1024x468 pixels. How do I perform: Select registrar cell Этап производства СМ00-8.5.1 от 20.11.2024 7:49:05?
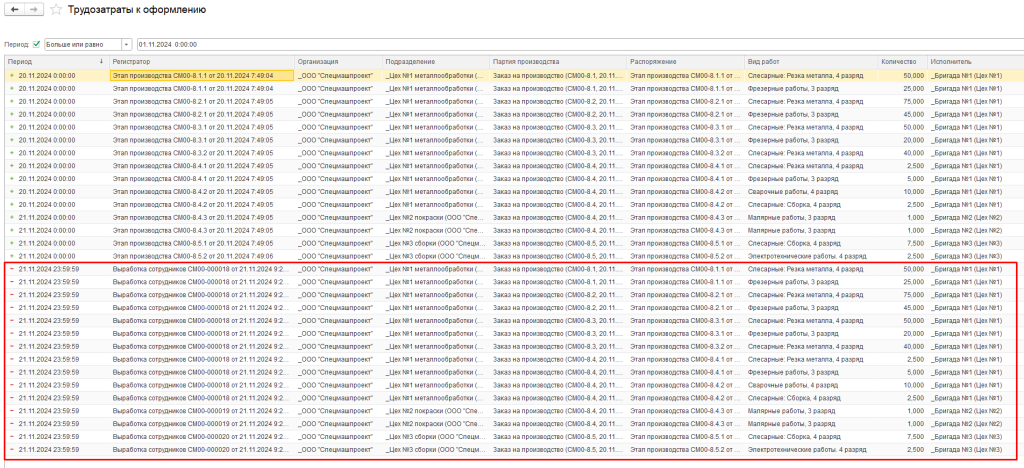201,243
